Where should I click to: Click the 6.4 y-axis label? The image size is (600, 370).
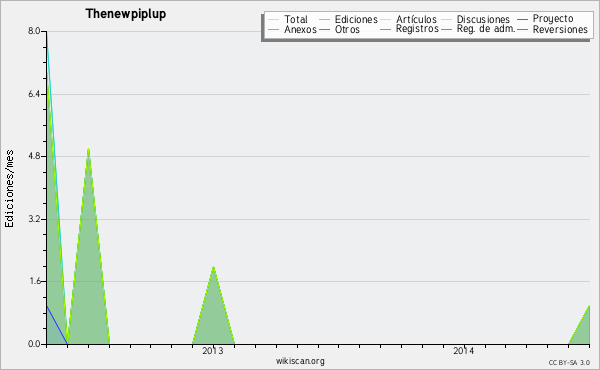(34, 94)
